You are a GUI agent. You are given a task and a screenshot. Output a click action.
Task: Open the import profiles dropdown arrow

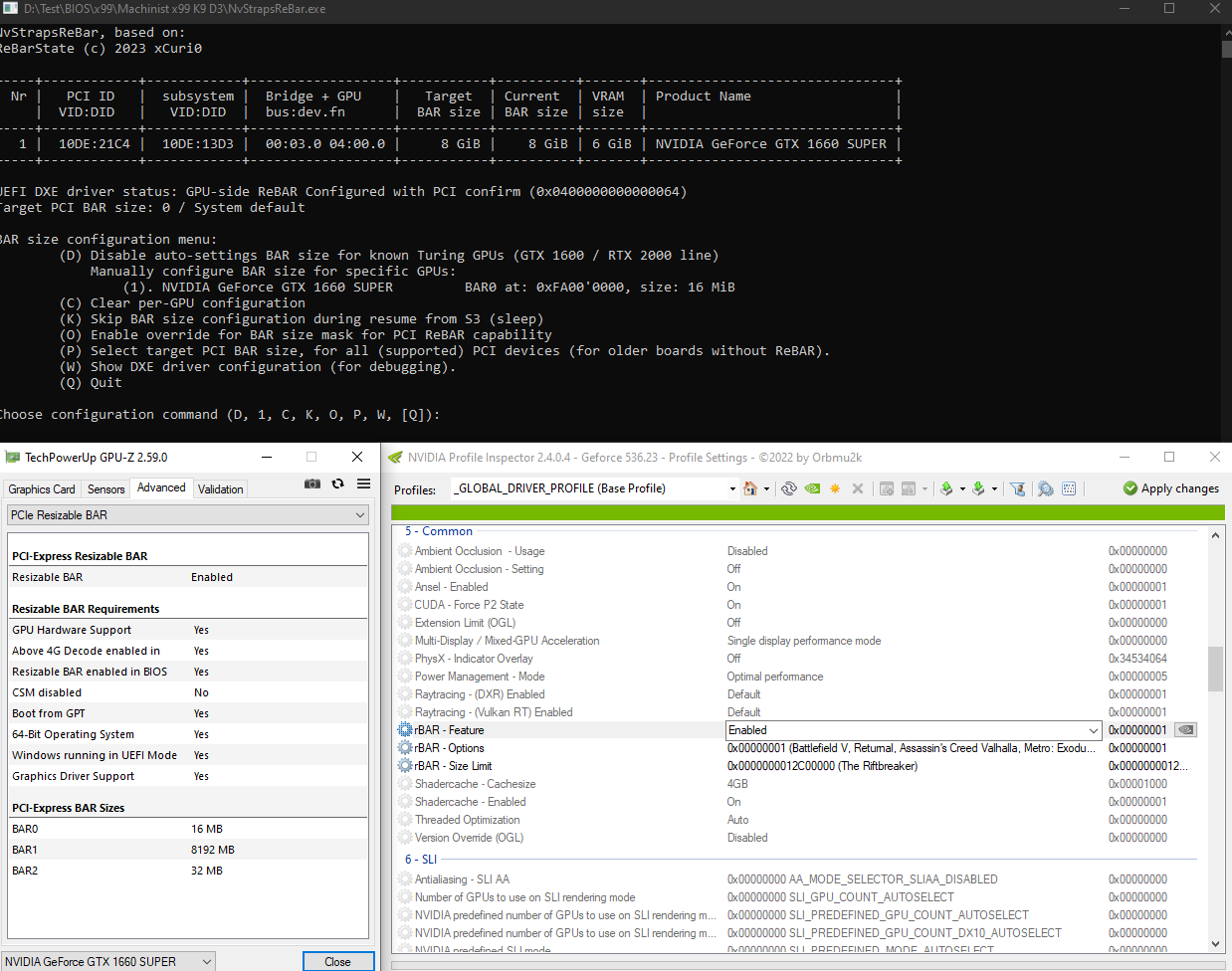point(994,489)
